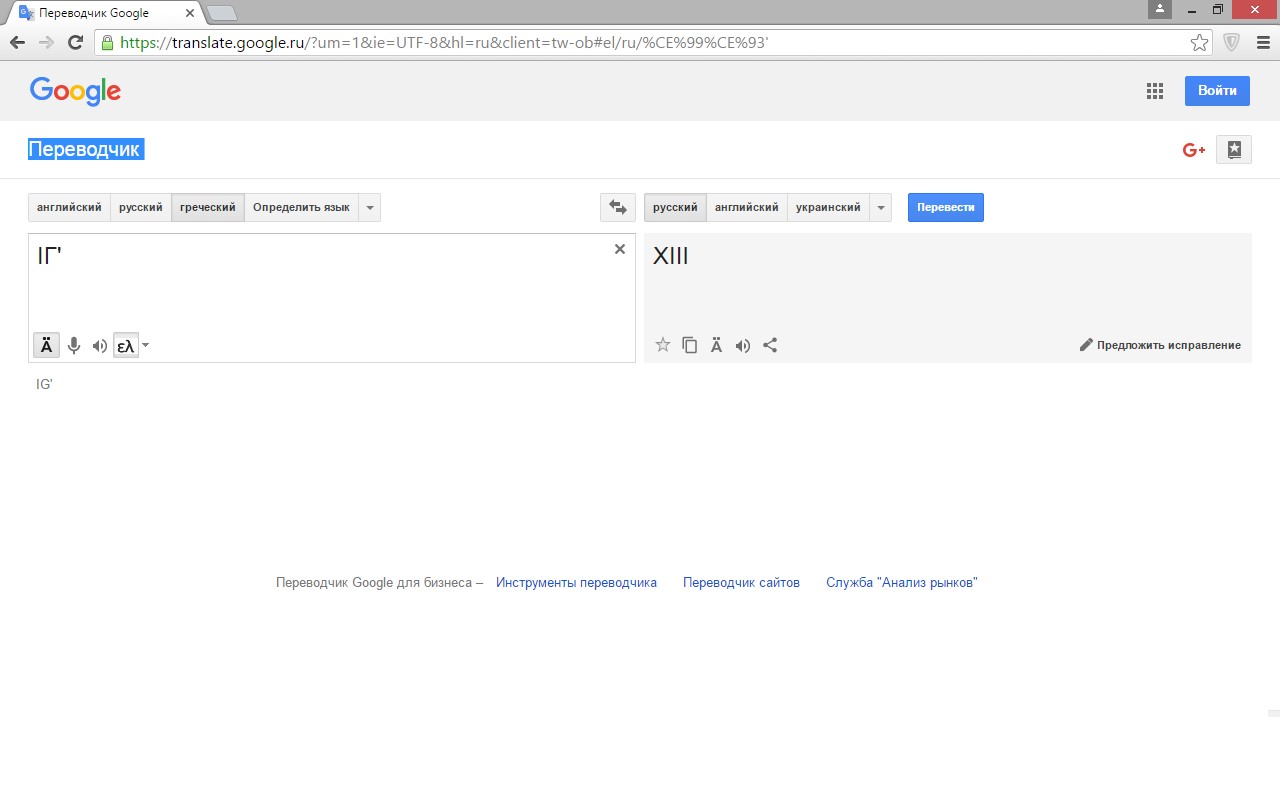Open the shield extension icon
This screenshot has height=800, width=1280.
coord(1232,43)
